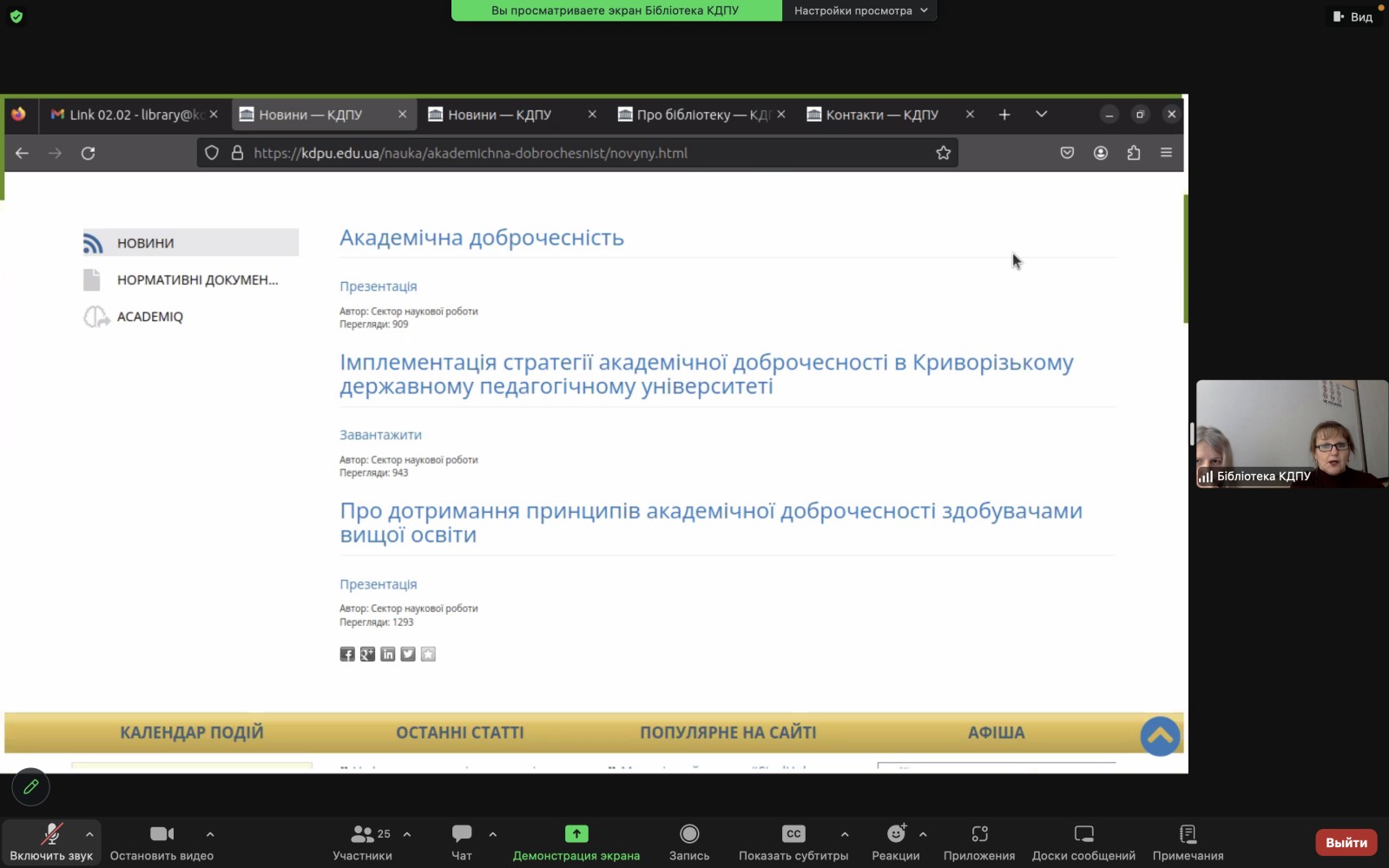List all tabs dropdown arrow
Screen dimensions: 1389x868
(x=1042, y=115)
